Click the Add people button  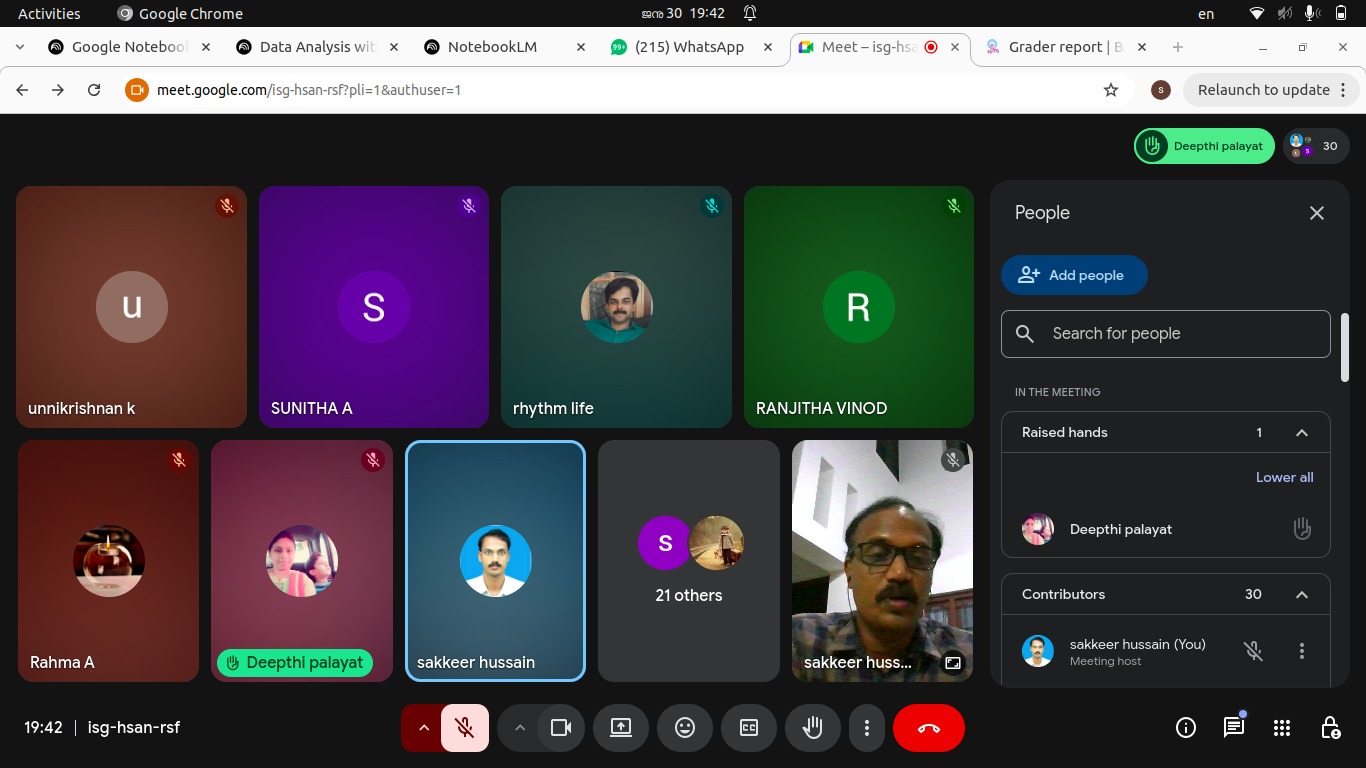(x=1073, y=275)
